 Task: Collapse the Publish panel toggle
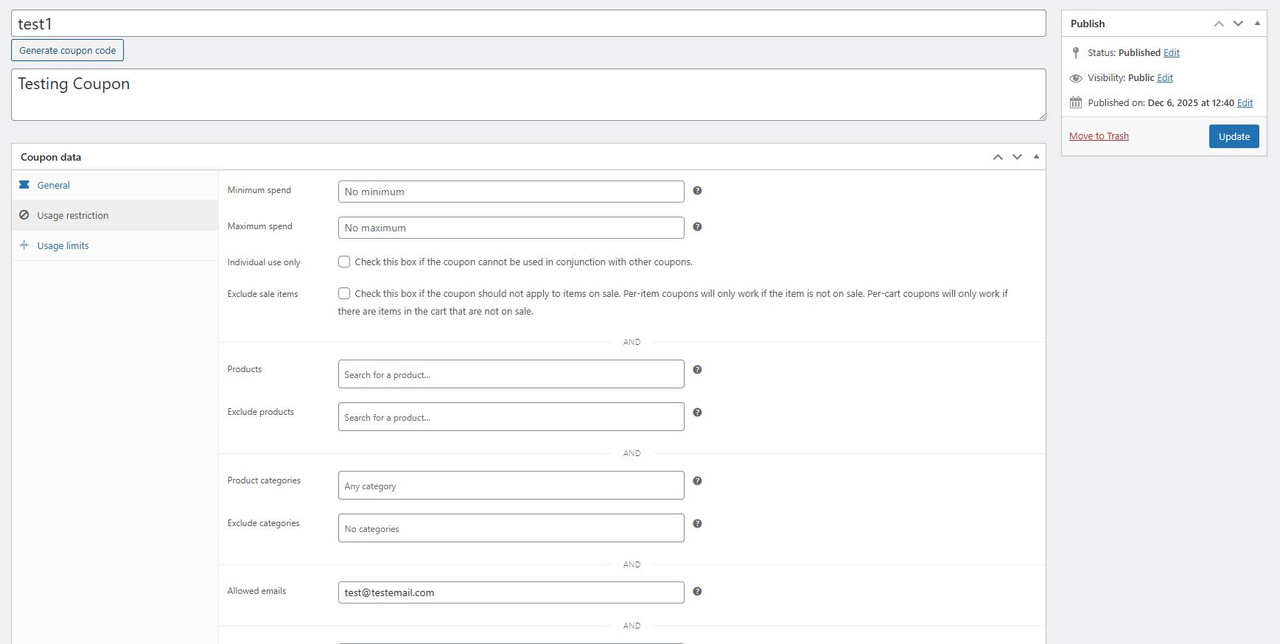(x=1257, y=23)
